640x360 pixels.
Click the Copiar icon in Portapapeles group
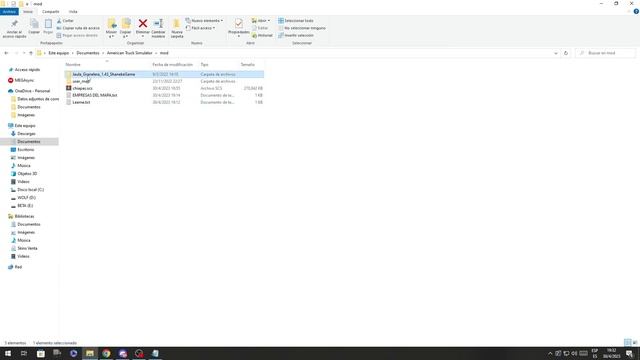[x=34, y=24]
